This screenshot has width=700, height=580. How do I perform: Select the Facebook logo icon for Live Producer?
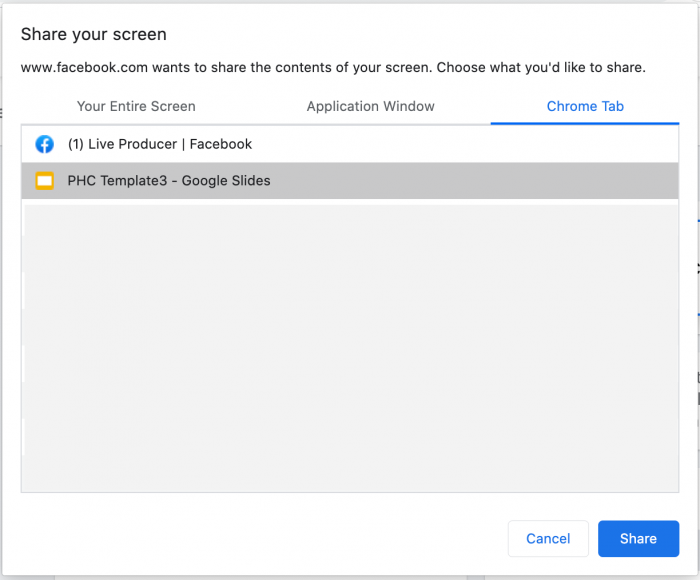coord(45,144)
